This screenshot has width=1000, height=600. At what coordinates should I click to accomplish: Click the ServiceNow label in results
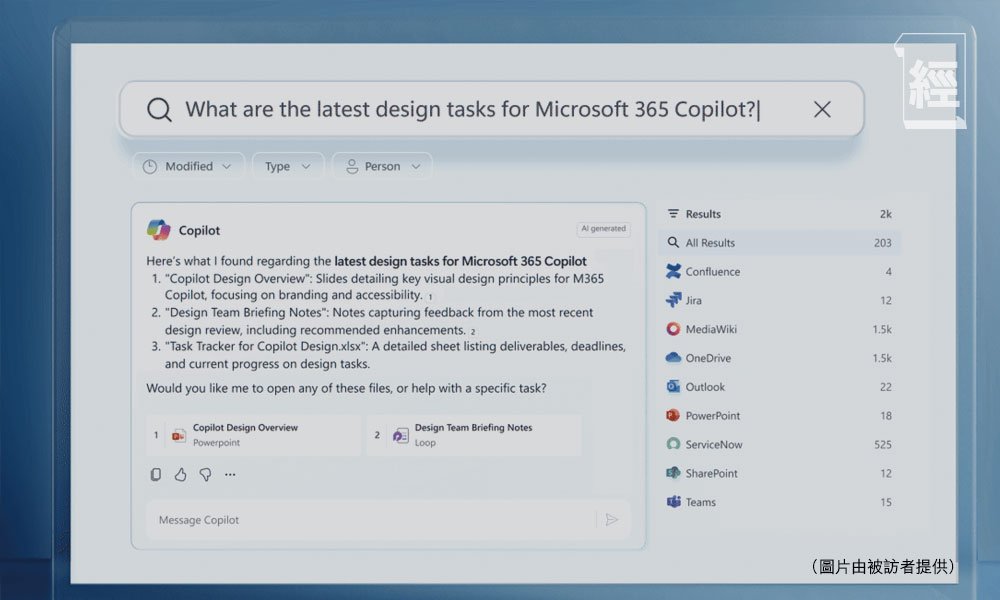714,444
